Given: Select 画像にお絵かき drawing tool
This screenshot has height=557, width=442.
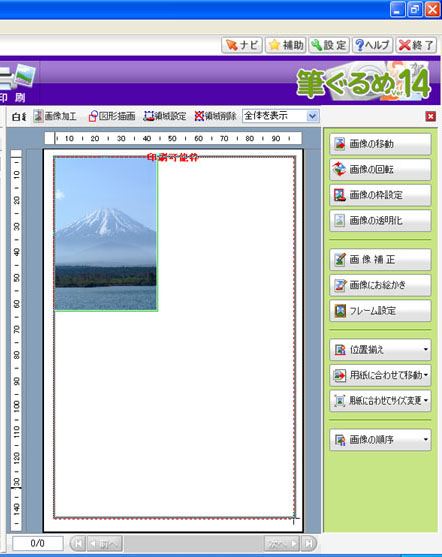Looking at the screenshot, I should pos(380,285).
